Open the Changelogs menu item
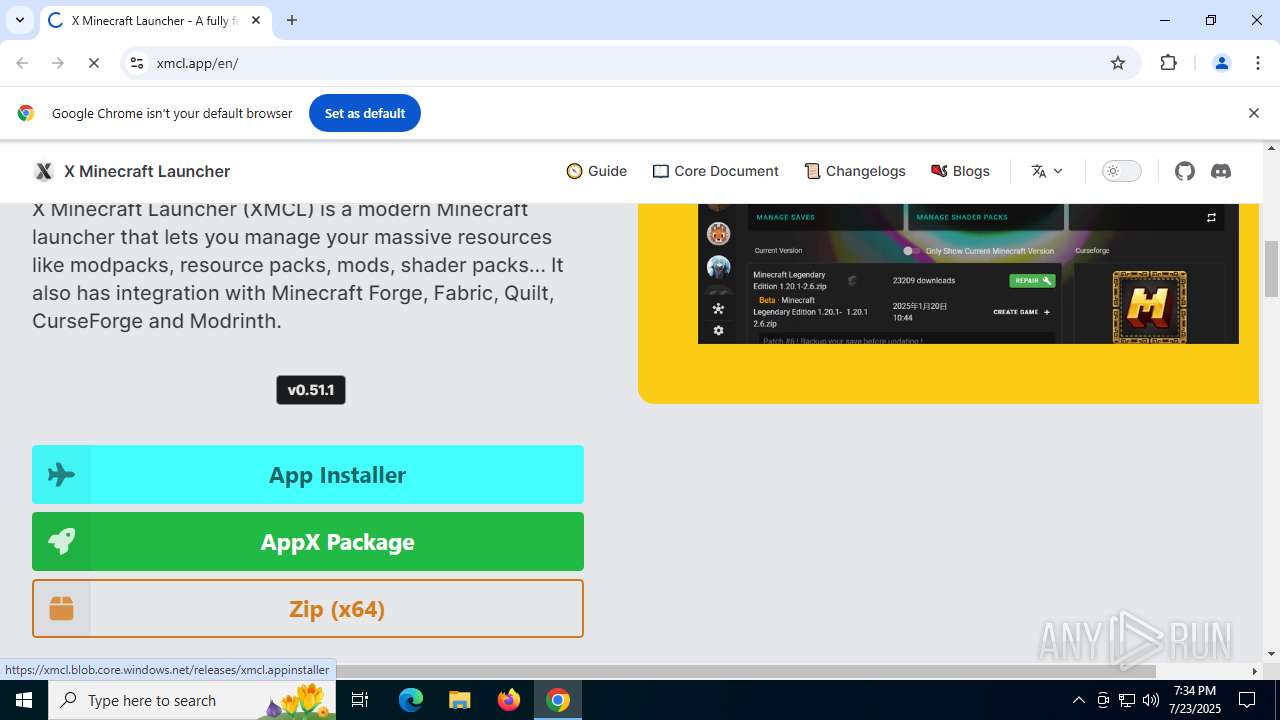 coord(855,171)
